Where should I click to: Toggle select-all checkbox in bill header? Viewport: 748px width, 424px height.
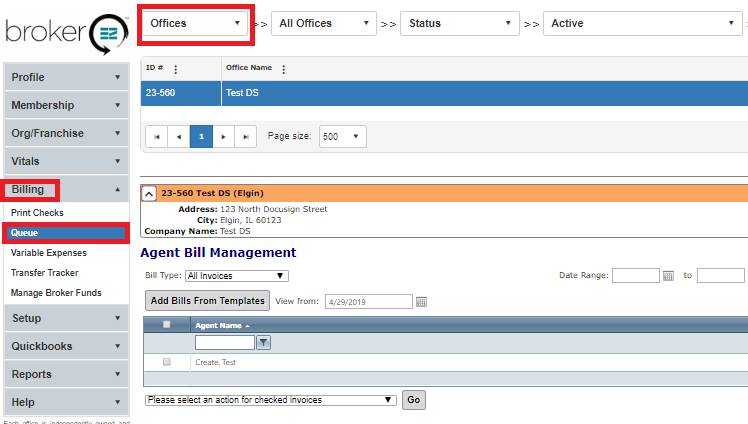(x=167, y=324)
